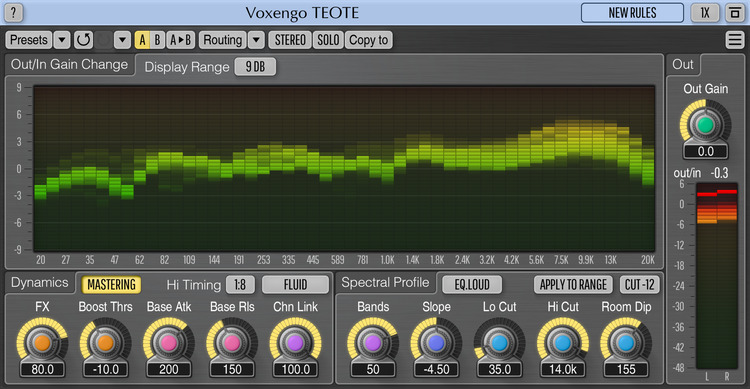This screenshot has width=750, height=389.
Task: Click the green Out Gain knob
Action: click(x=706, y=125)
